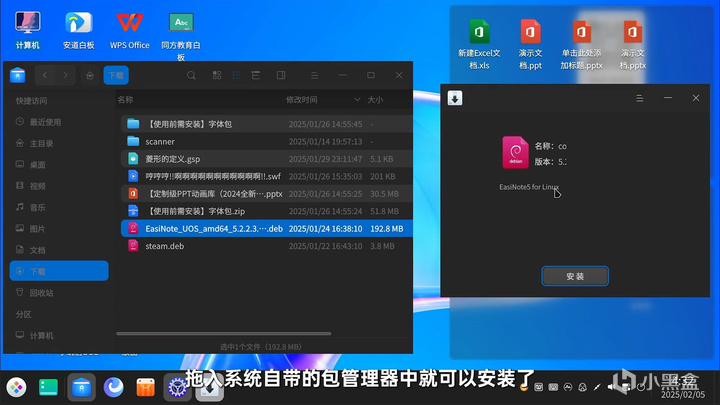The width and height of the screenshot is (720, 405).
Task: Open 文档 in sidebar
Action: pos(59,250)
